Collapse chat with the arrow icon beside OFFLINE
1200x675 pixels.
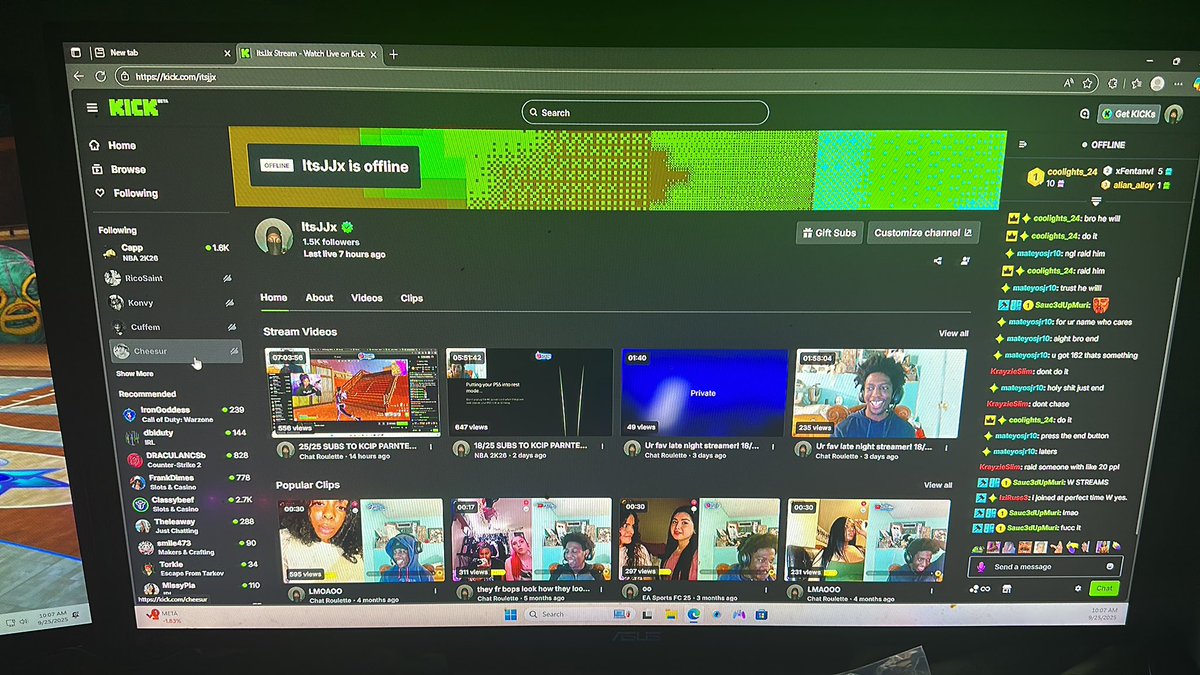1022,145
